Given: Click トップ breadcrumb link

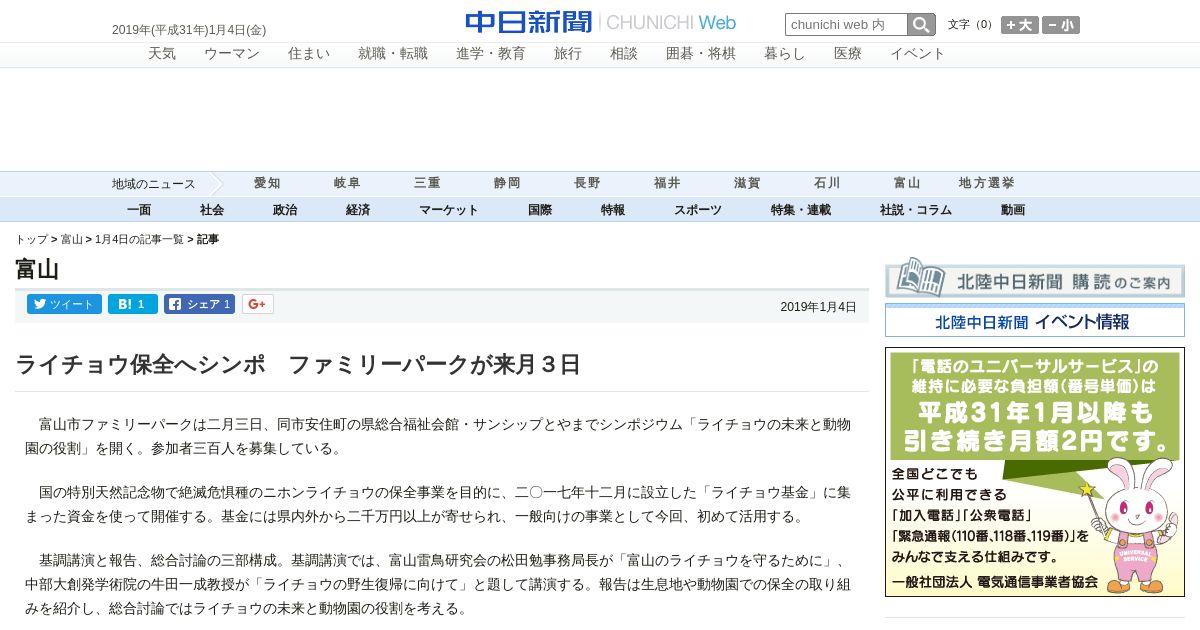Looking at the screenshot, I should [x=31, y=240].
